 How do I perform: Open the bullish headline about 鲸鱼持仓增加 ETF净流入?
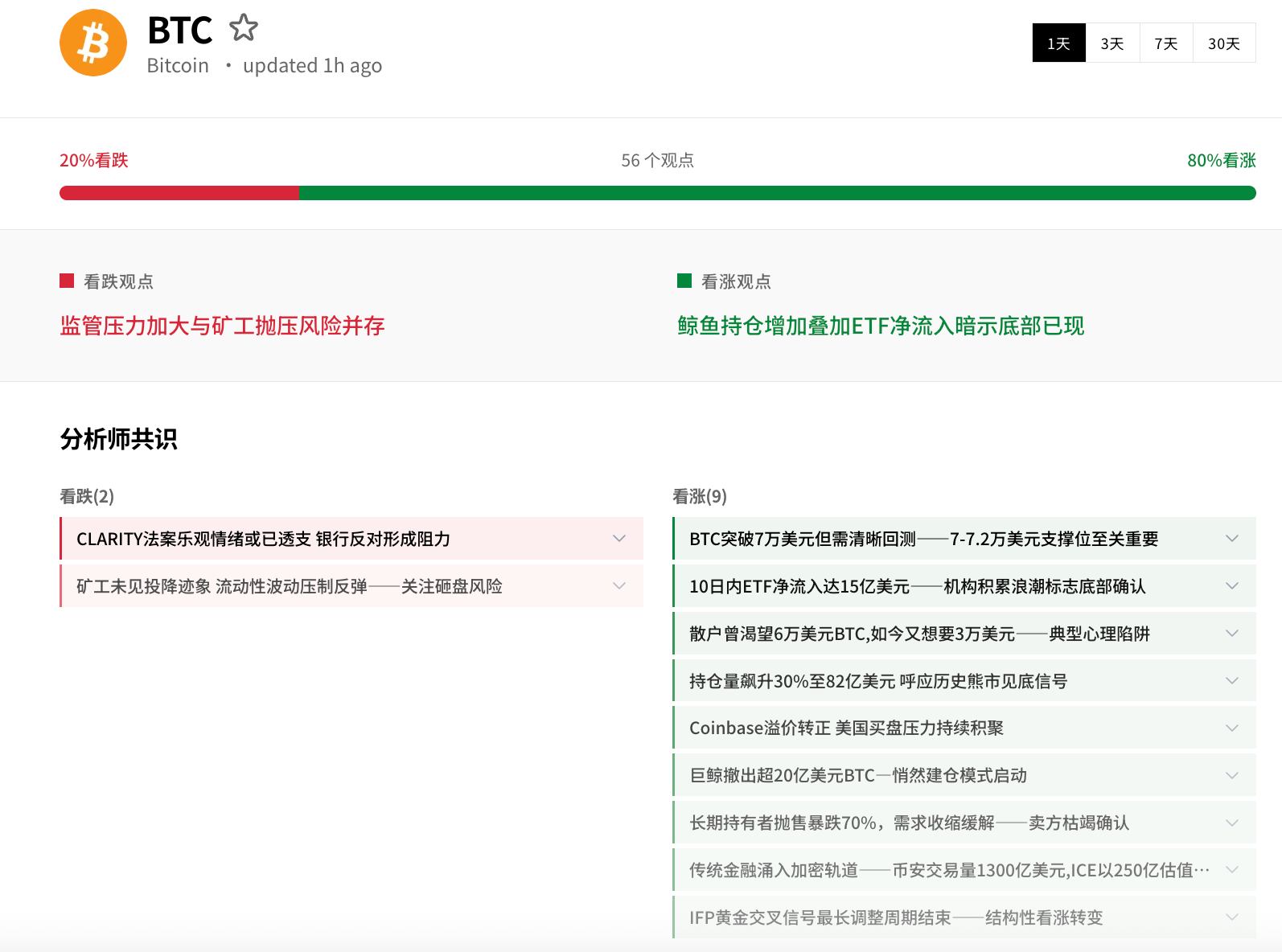(x=880, y=326)
